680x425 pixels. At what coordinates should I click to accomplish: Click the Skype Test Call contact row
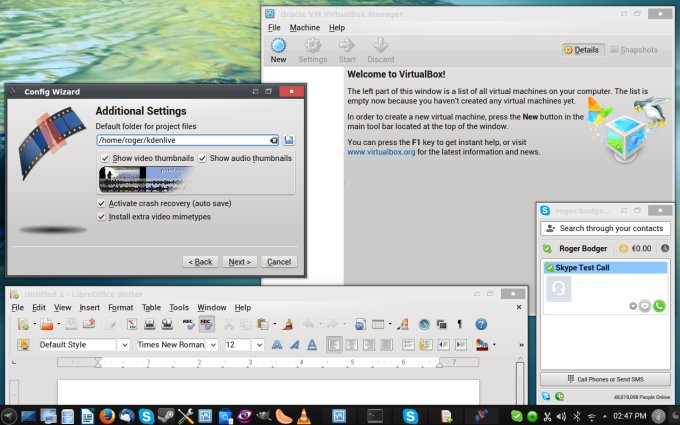[x=605, y=268]
